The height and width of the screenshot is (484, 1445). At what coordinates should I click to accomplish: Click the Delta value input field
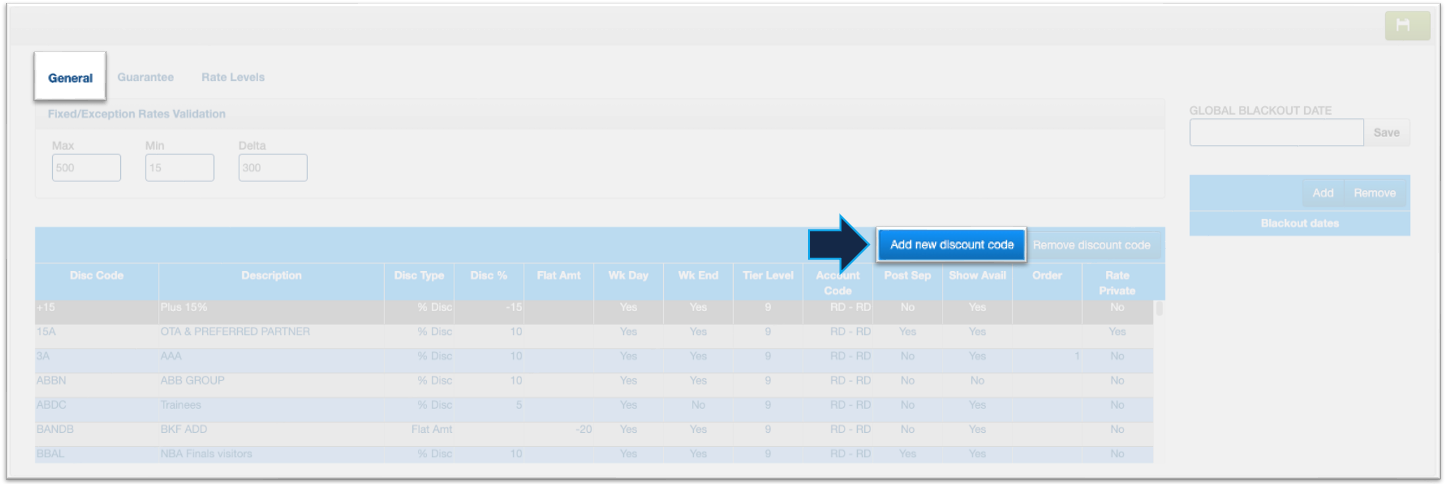click(x=272, y=168)
